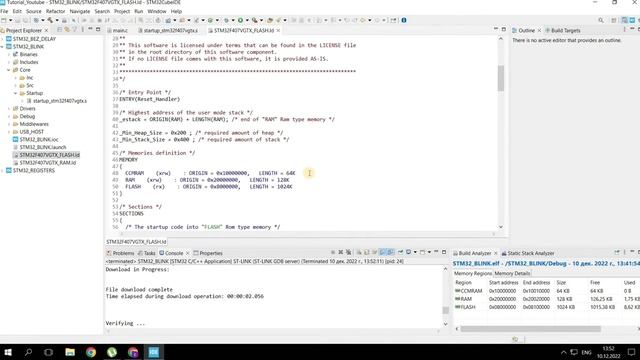Open the Properties tab
Screen dimensions: 640x360
click(x=208, y=253)
